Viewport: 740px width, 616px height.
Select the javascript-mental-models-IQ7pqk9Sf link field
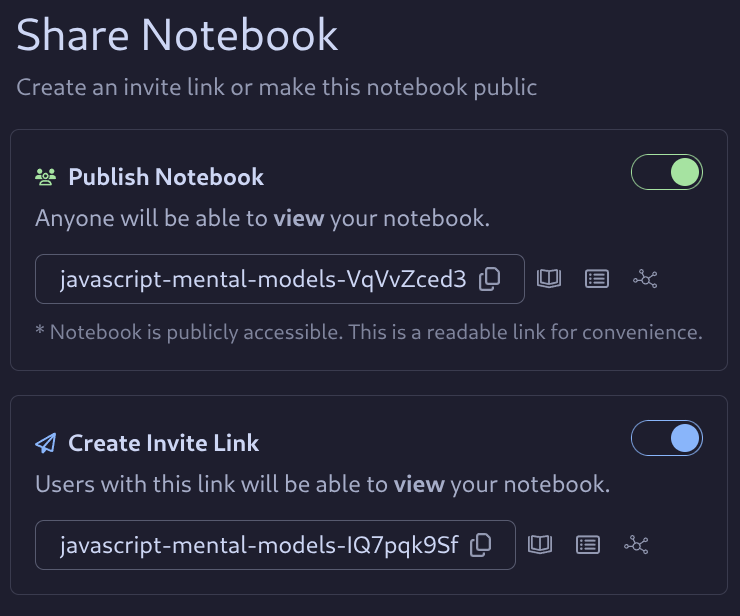coord(258,545)
